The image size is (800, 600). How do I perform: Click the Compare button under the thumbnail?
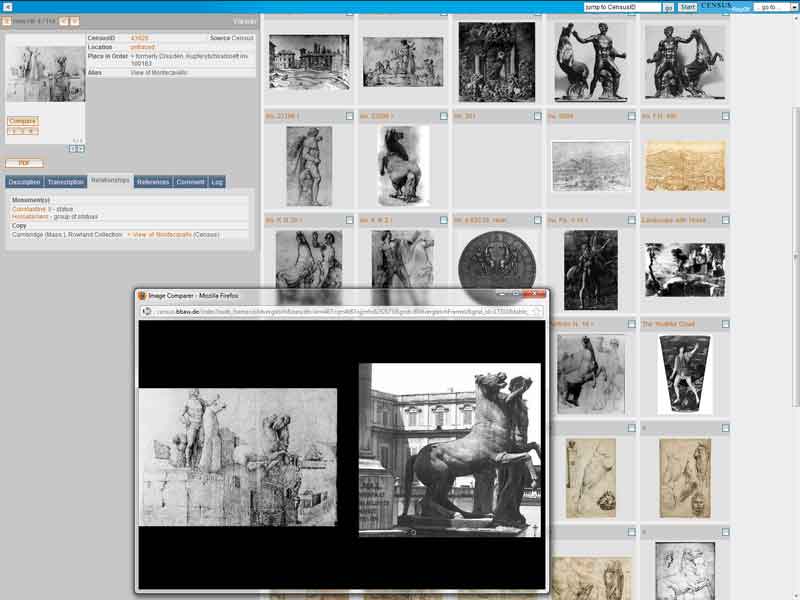(x=22, y=121)
